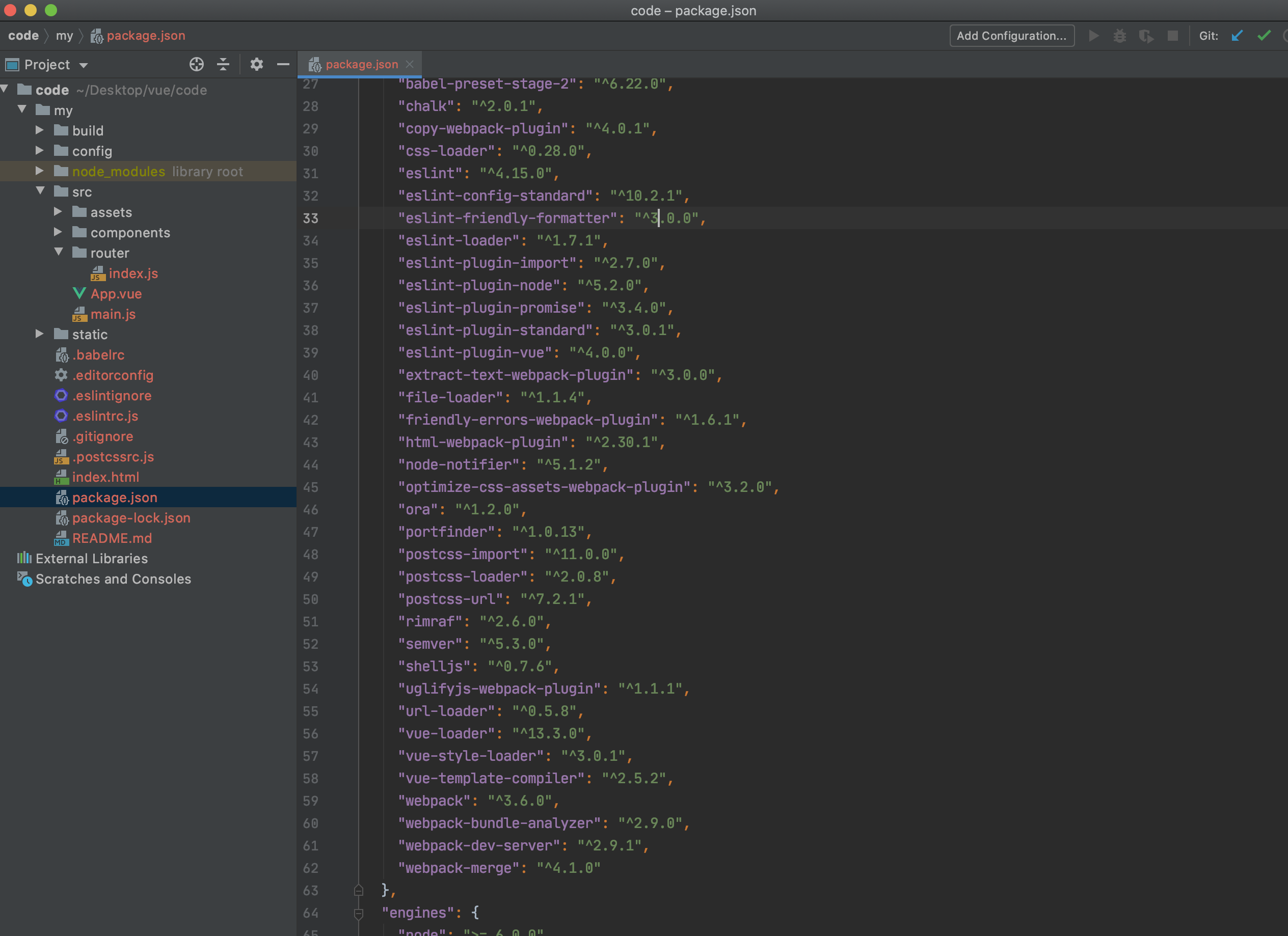Close the package.json editor tab
1288x936 pixels.
[410, 64]
